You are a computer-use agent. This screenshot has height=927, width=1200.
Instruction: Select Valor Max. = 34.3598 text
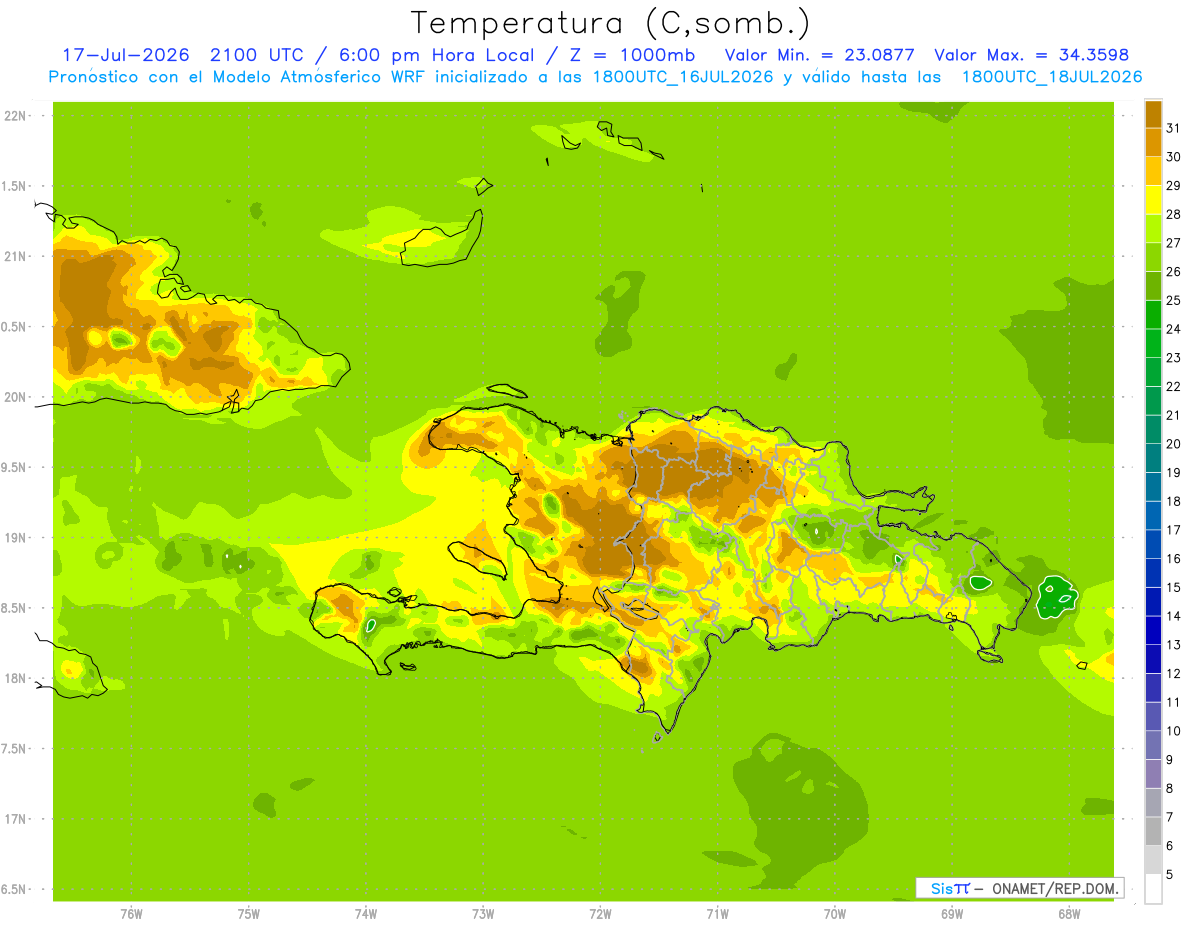click(x=1031, y=55)
